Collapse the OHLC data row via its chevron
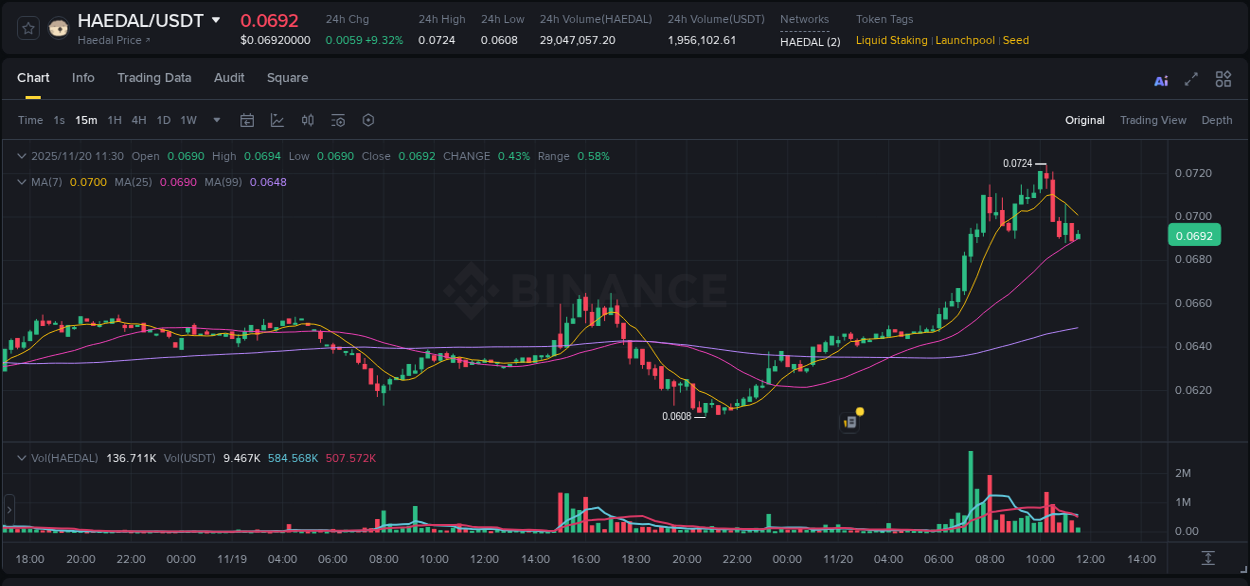1250x586 pixels. tap(20, 156)
